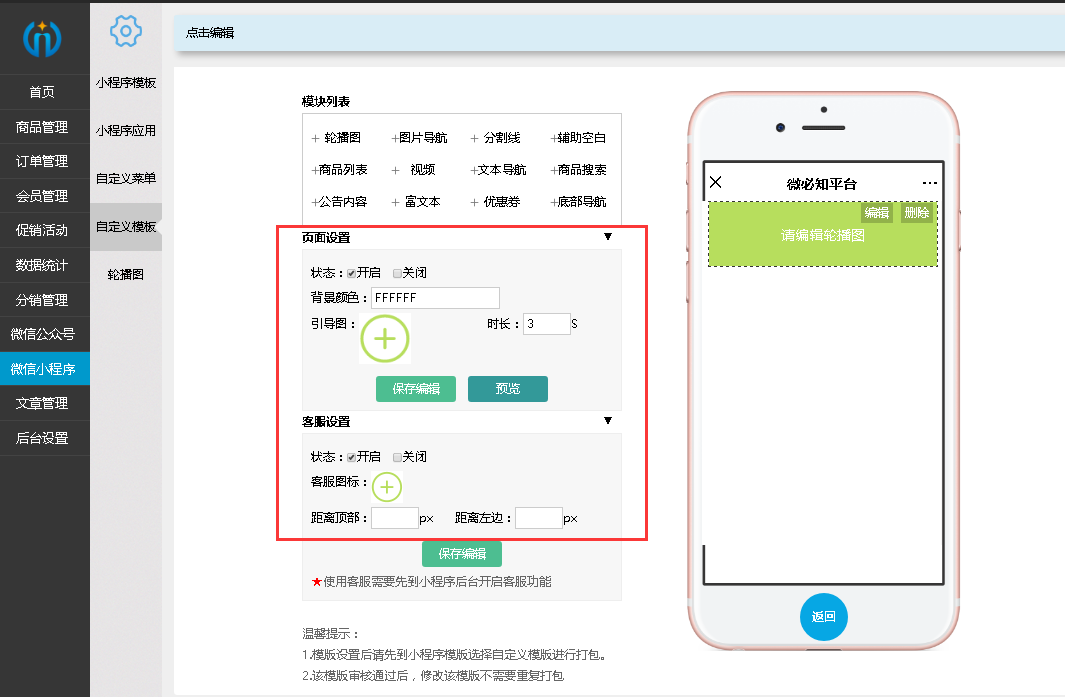The height and width of the screenshot is (697, 1065).
Task: Click the X icon in phone preview
Action: (715, 182)
